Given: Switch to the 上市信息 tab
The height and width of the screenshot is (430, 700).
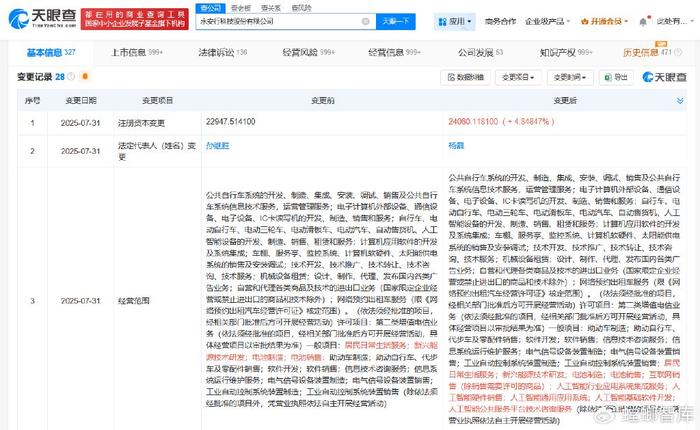Looking at the screenshot, I should click(137, 53).
